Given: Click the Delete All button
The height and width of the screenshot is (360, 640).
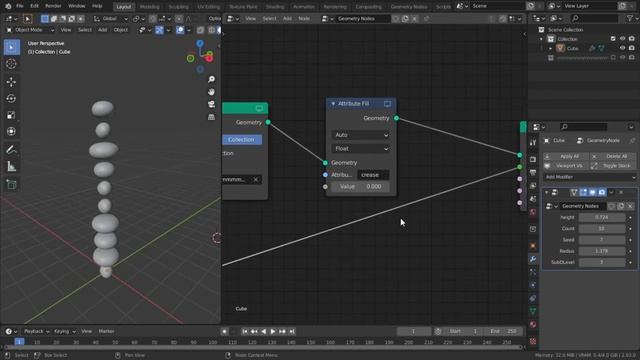Looking at the screenshot, I should click(x=613, y=156).
